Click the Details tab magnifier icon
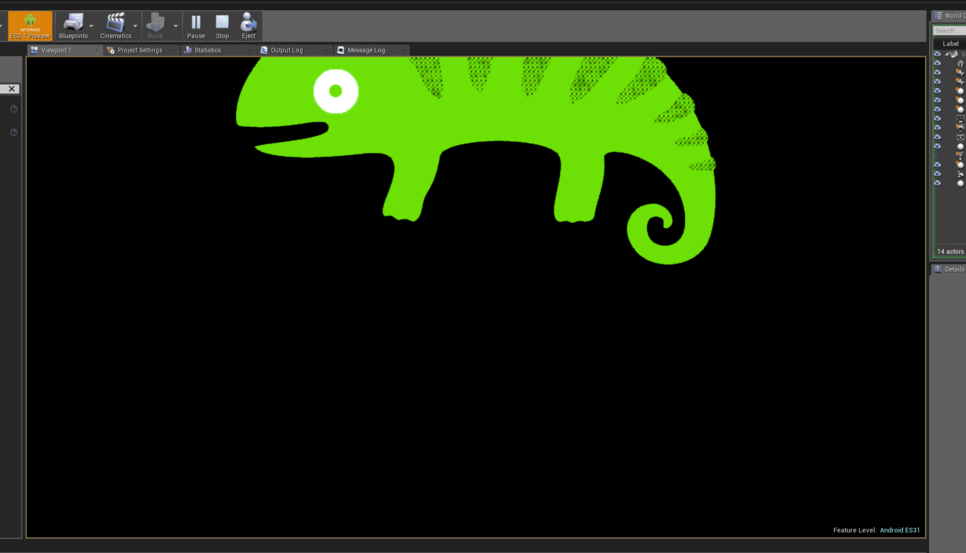The width and height of the screenshot is (966, 553). click(x=938, y=269)
